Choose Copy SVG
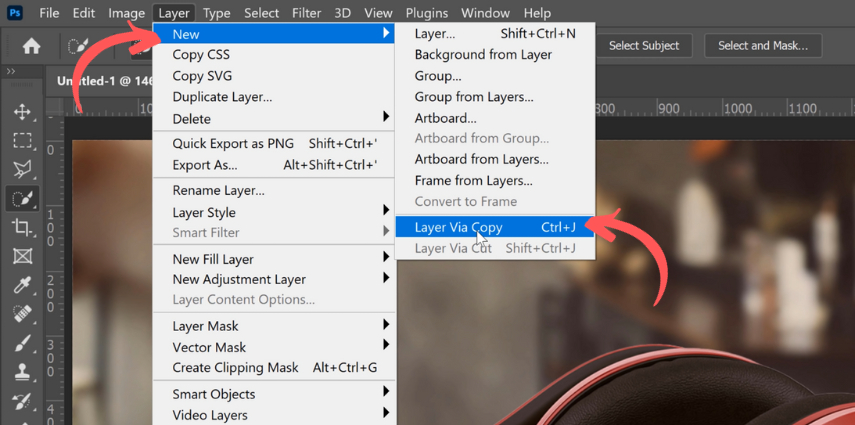 pos(274,76)
